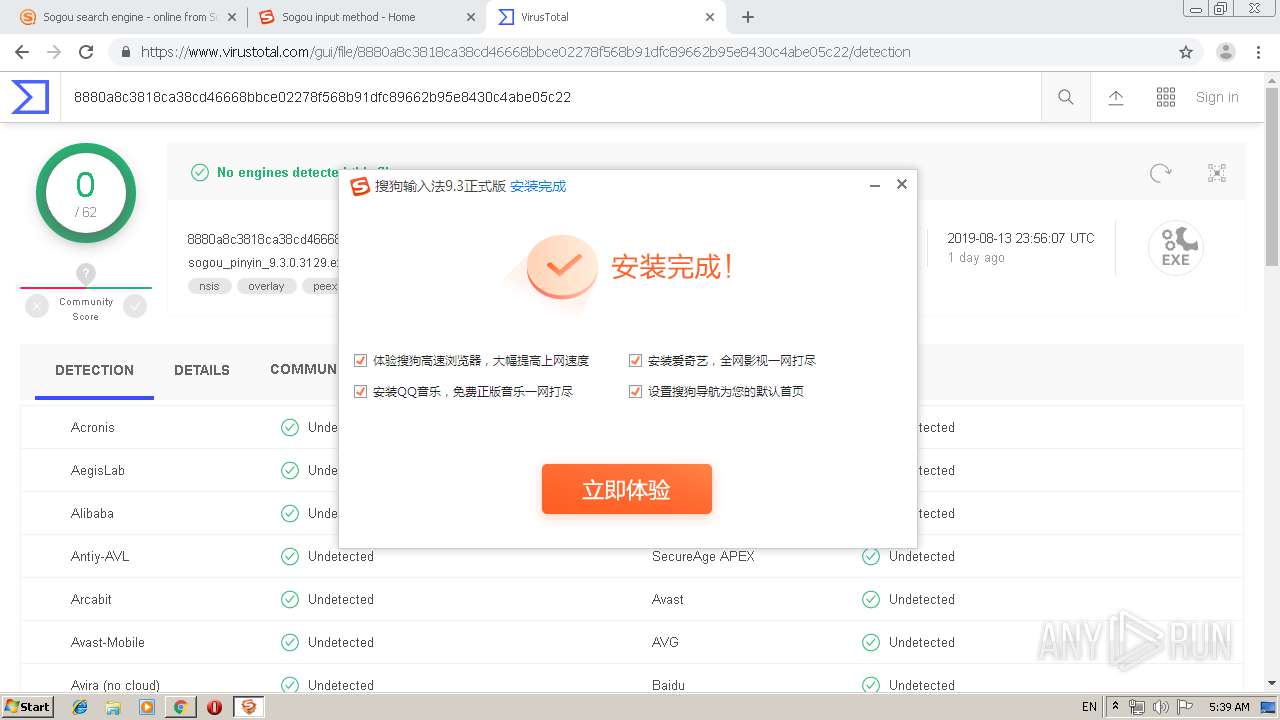Image resolution: width=1280 pixels, height=720 pixels.
Task: Click the EXE file type icon
Action: (1176, 248)
